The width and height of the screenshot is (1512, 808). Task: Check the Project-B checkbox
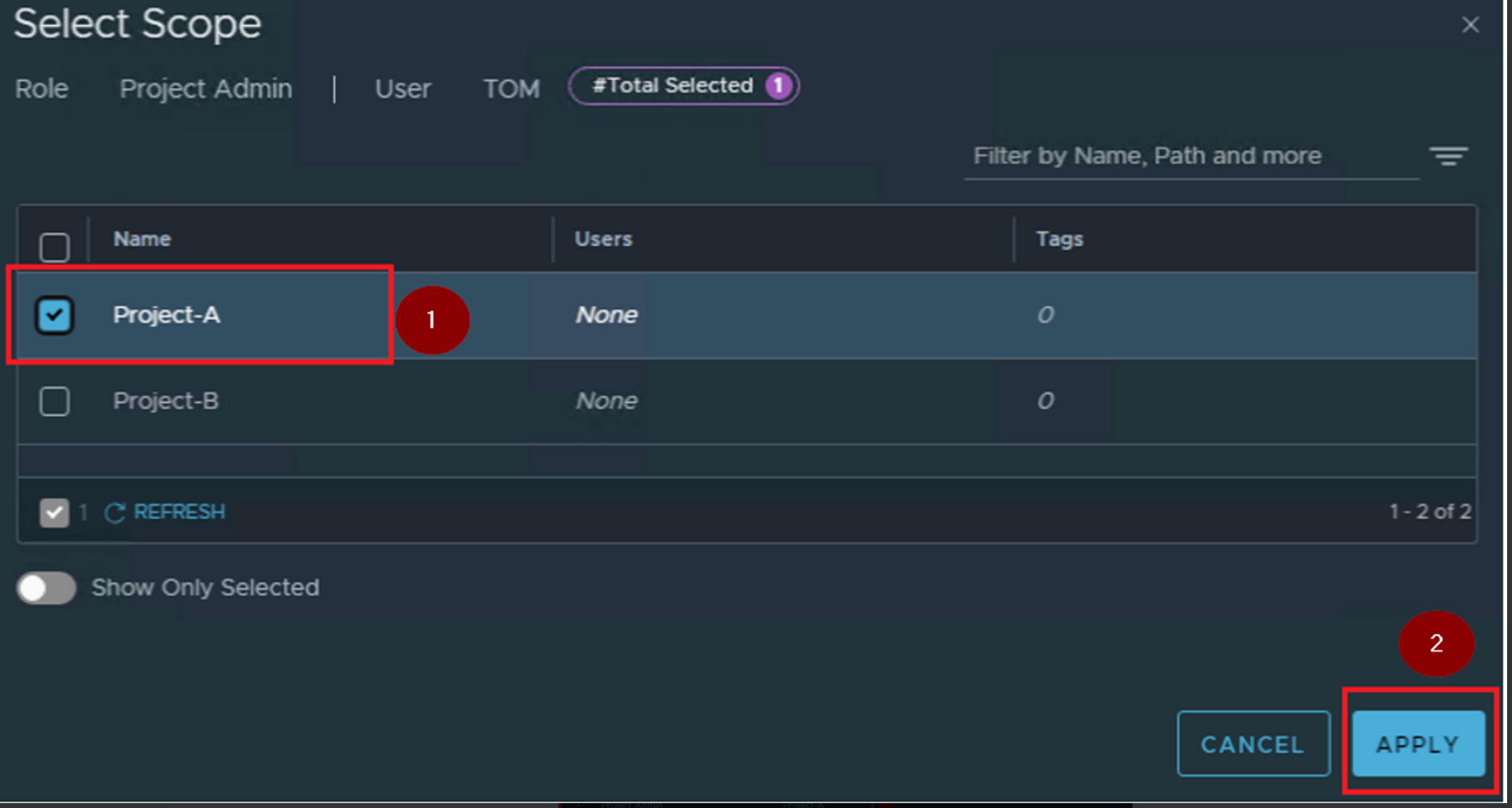[54, 401]
